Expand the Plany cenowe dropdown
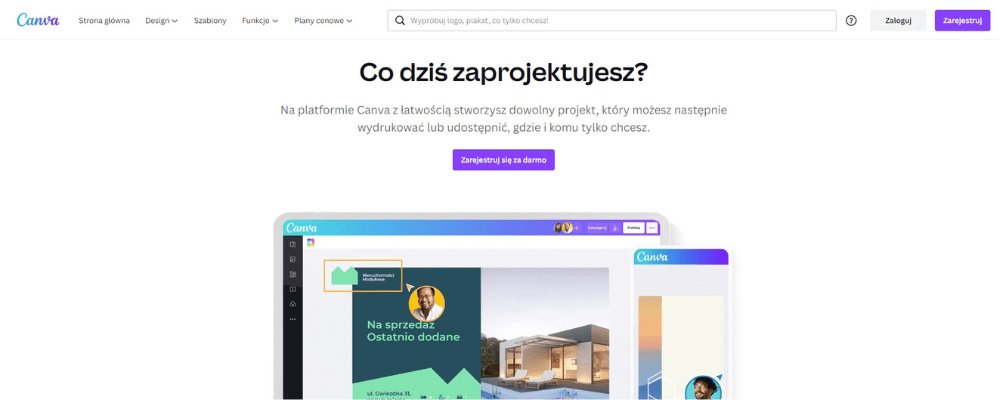Screen dimensions: 1000x400 [x=323, y=20]
